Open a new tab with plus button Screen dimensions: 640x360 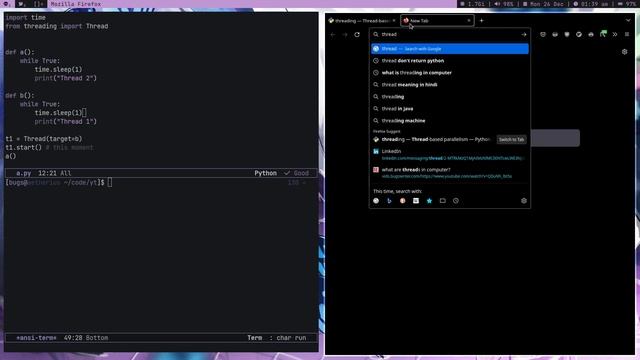[x=481, y=20]
